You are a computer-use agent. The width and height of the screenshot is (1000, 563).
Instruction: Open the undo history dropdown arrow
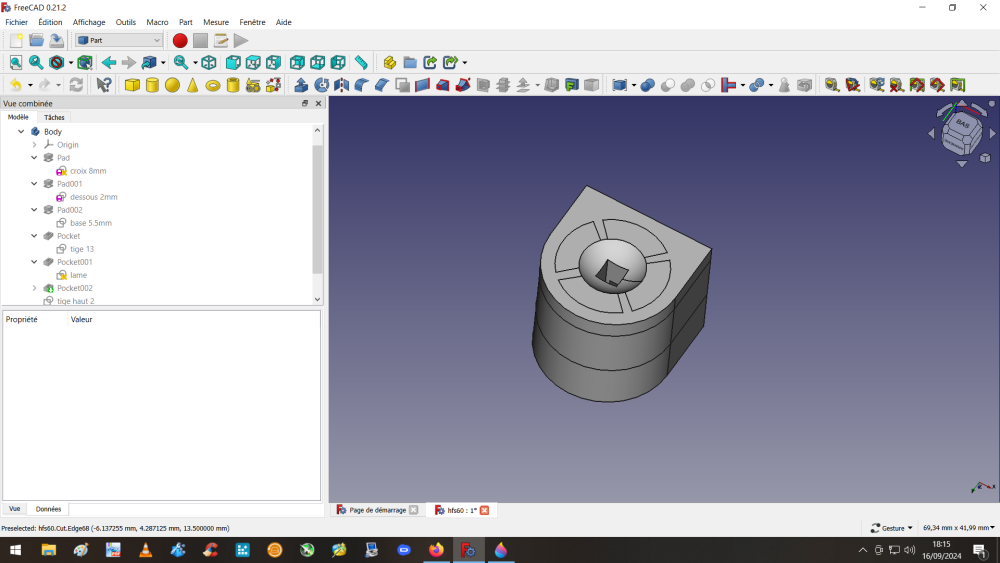coord(30,85)
